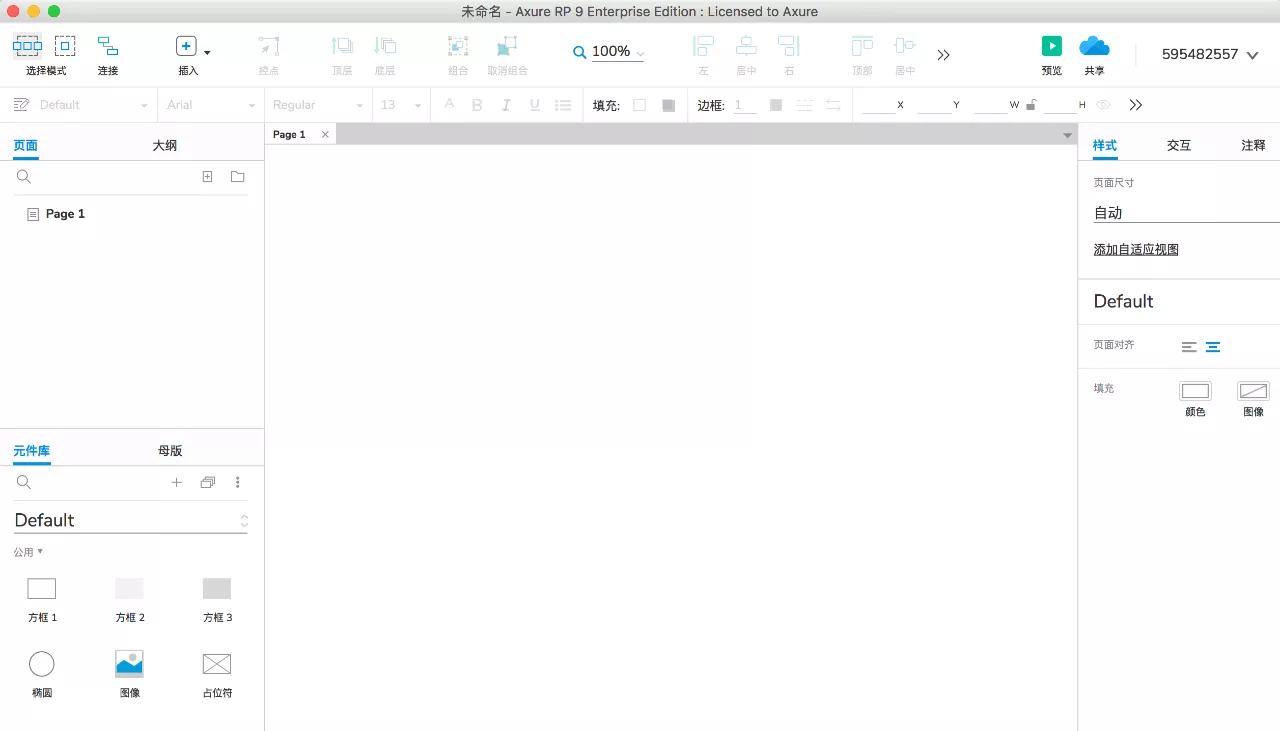Click the vertical middle align icon
Image resolution: width=1280 pixels, height=731 pixels.
tap(905, 46)
